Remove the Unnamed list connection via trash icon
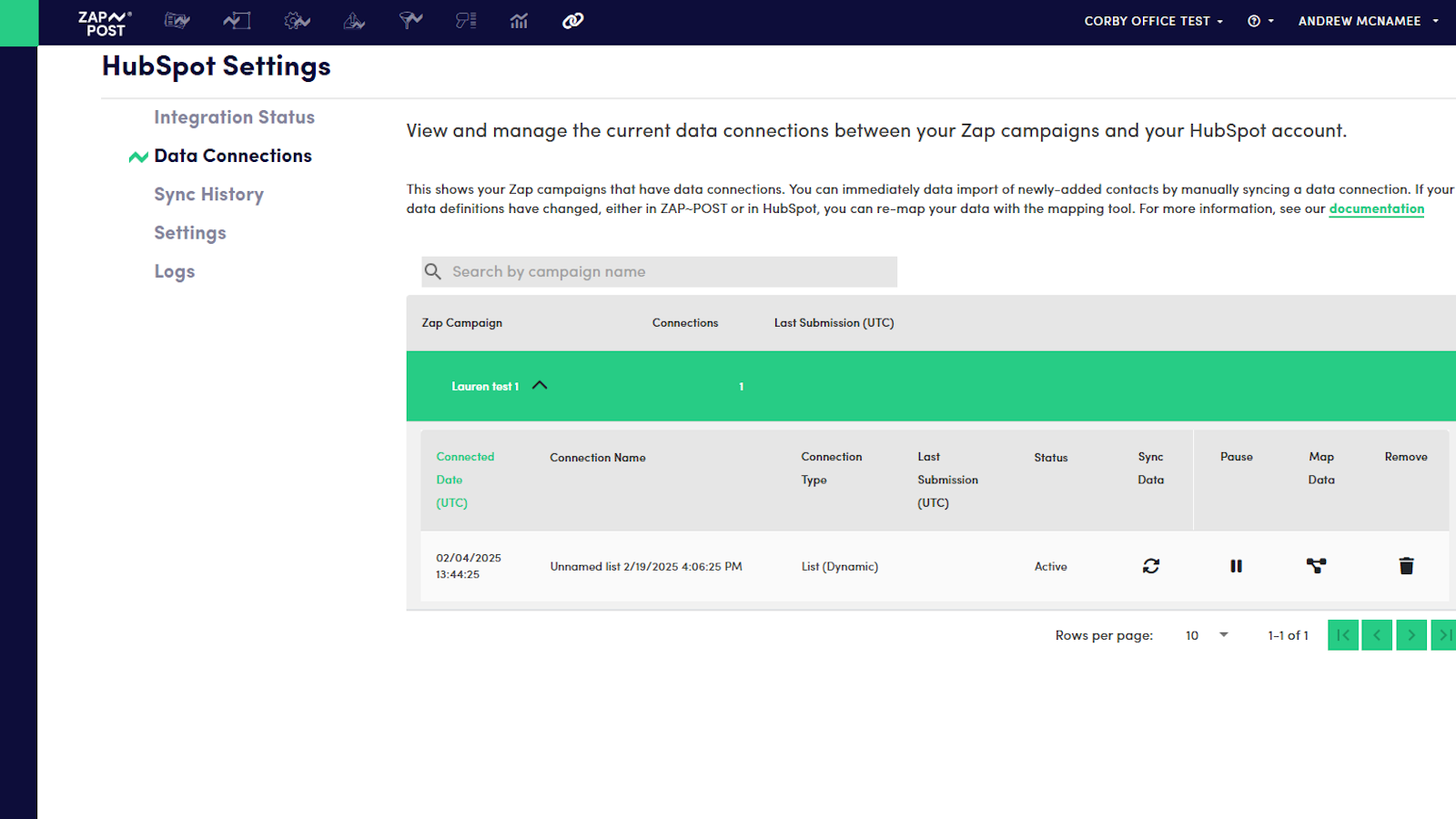The height and width of the screenshot is (819, 1456). tap(1406, 566)
